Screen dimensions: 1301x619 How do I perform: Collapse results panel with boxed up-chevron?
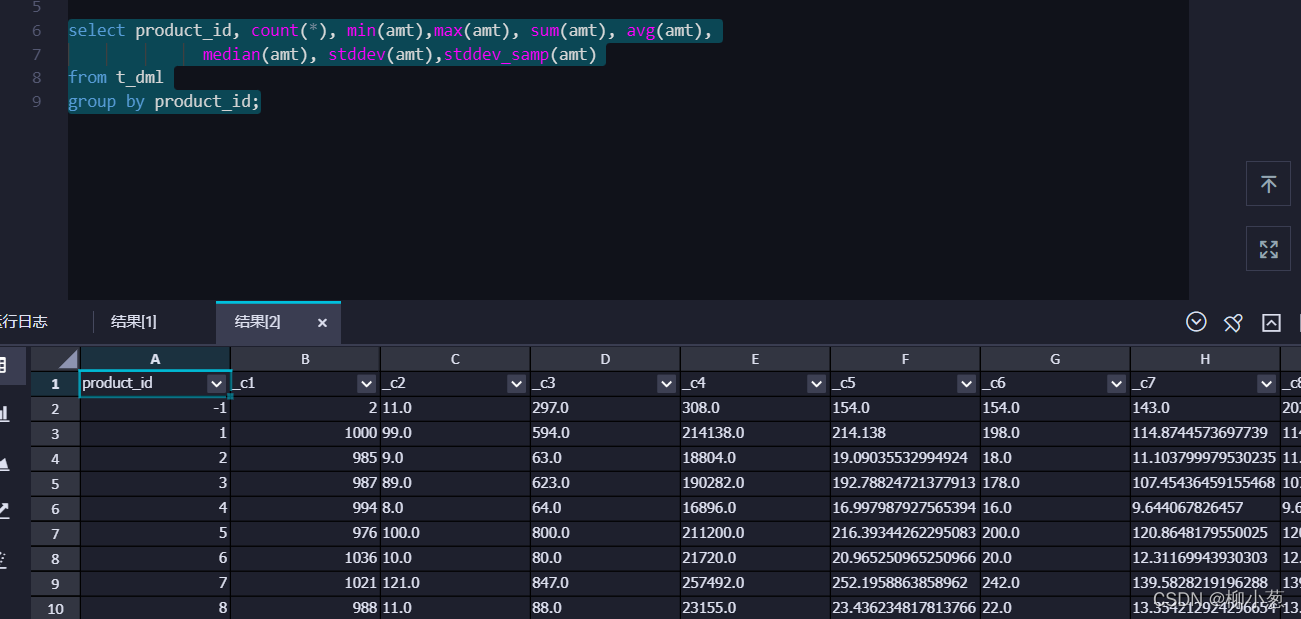(1271, 322)
